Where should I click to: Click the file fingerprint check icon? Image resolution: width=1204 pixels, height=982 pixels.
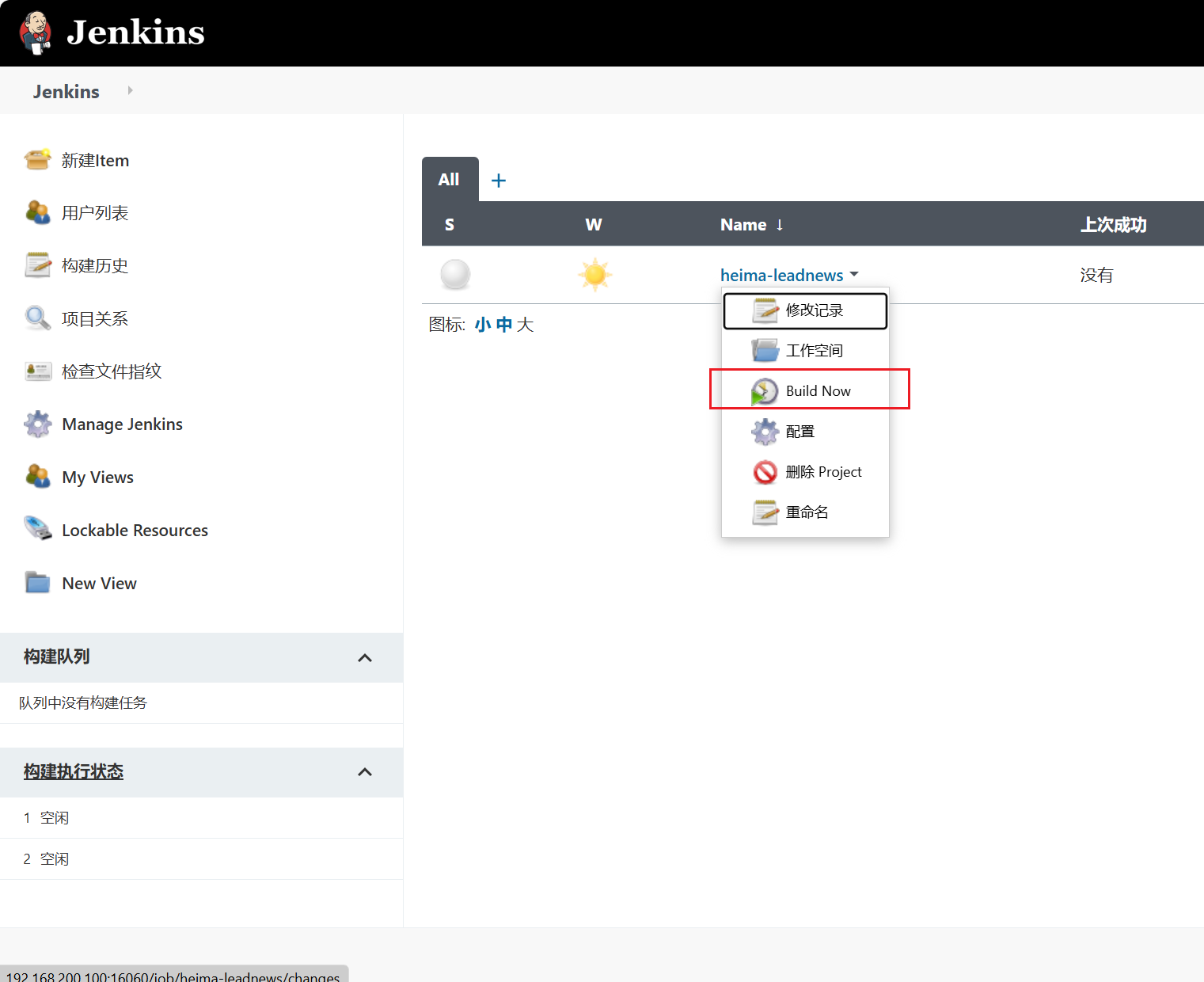pos(38,371)
